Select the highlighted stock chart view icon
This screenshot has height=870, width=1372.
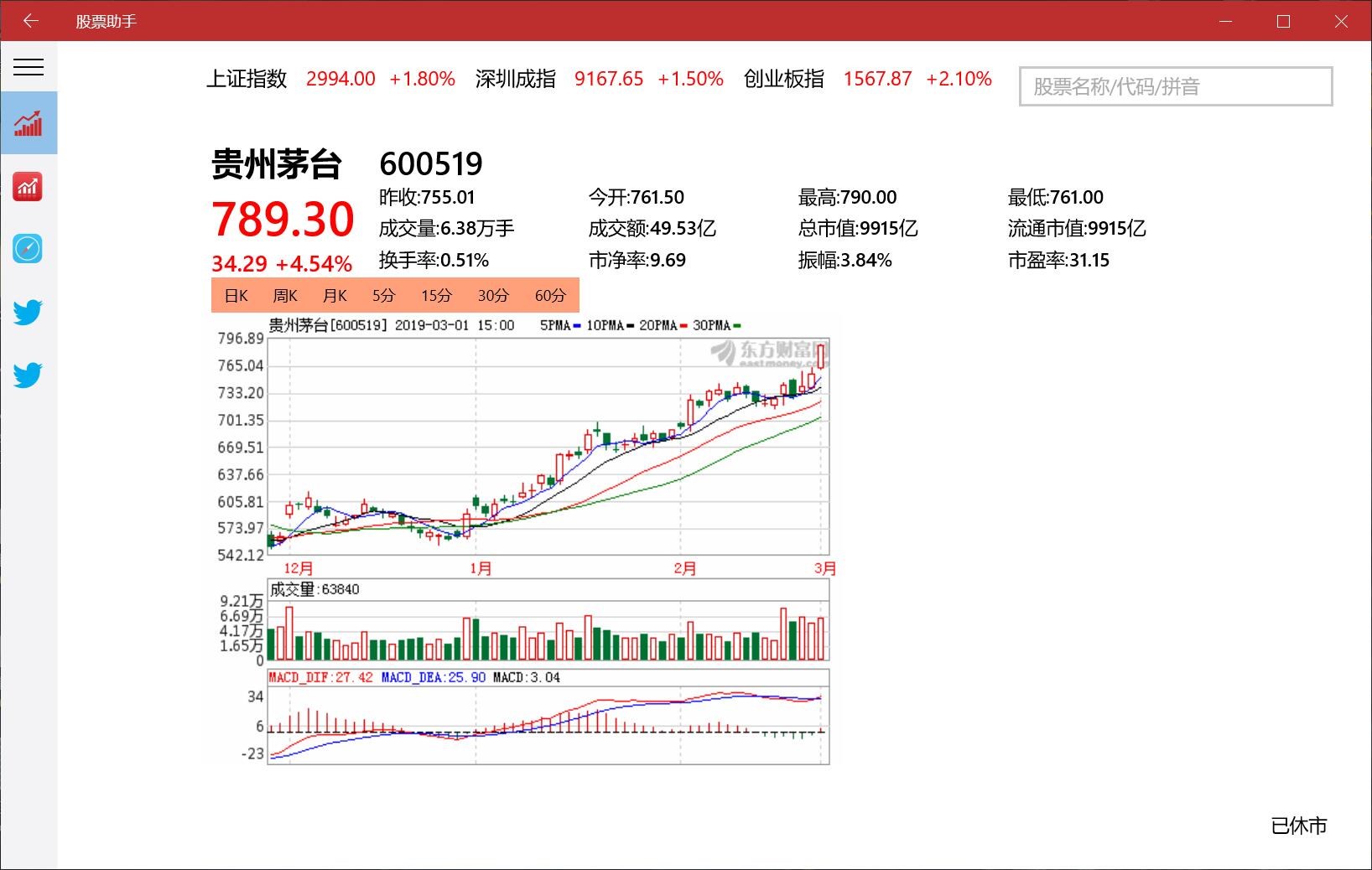click(x=29, y=122)
